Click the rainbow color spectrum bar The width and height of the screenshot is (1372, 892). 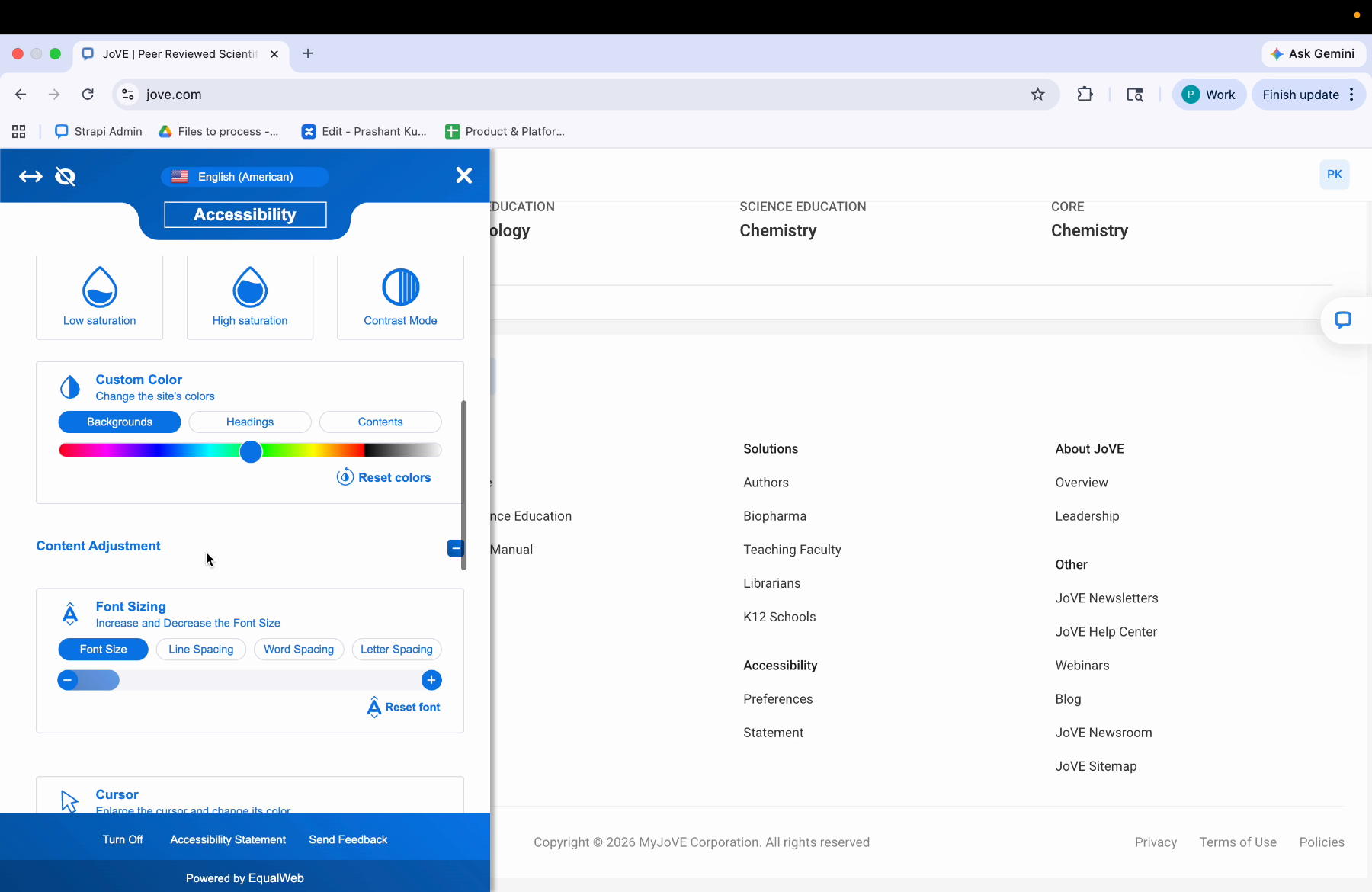click(x=250, y=451)
